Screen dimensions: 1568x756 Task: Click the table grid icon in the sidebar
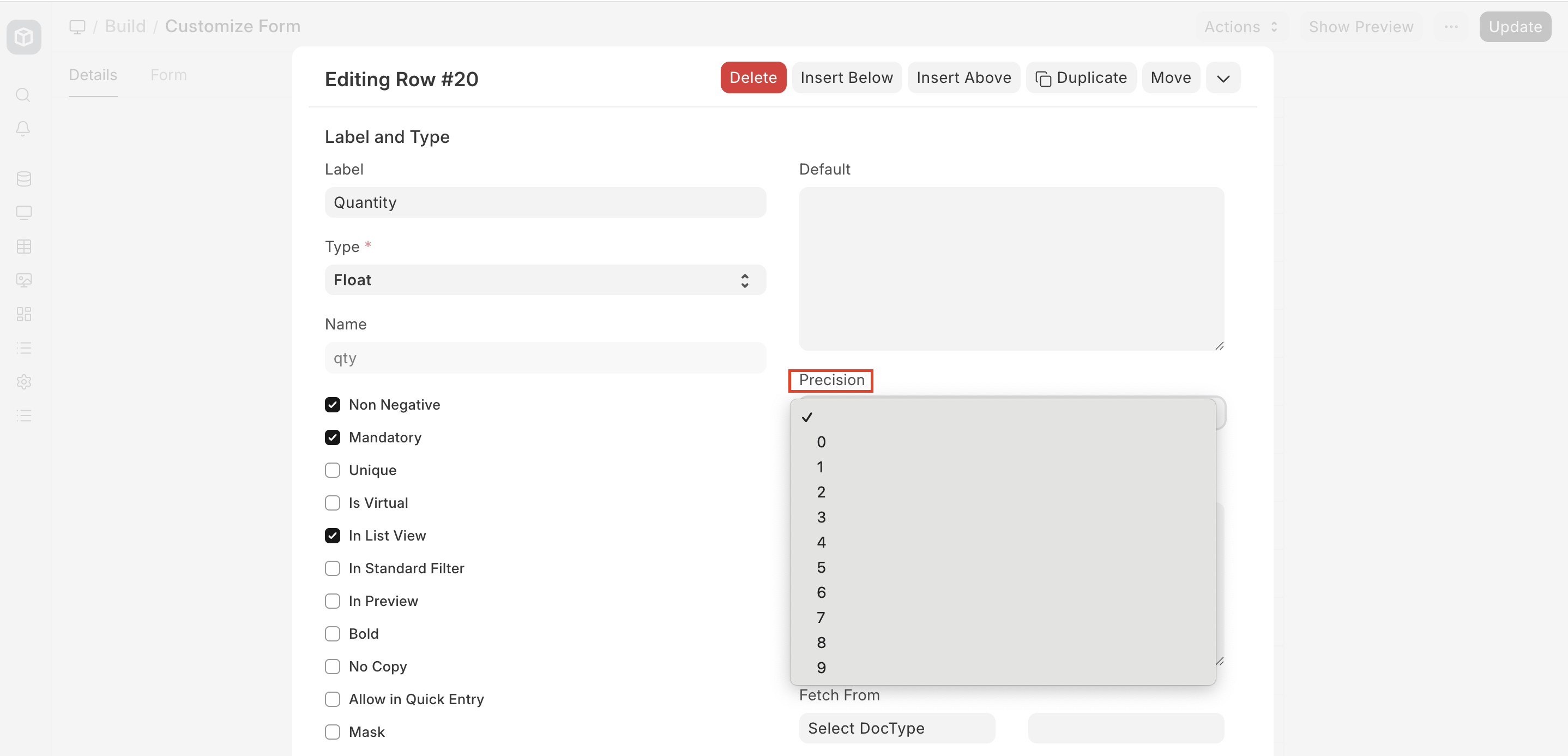click(24, 246)
